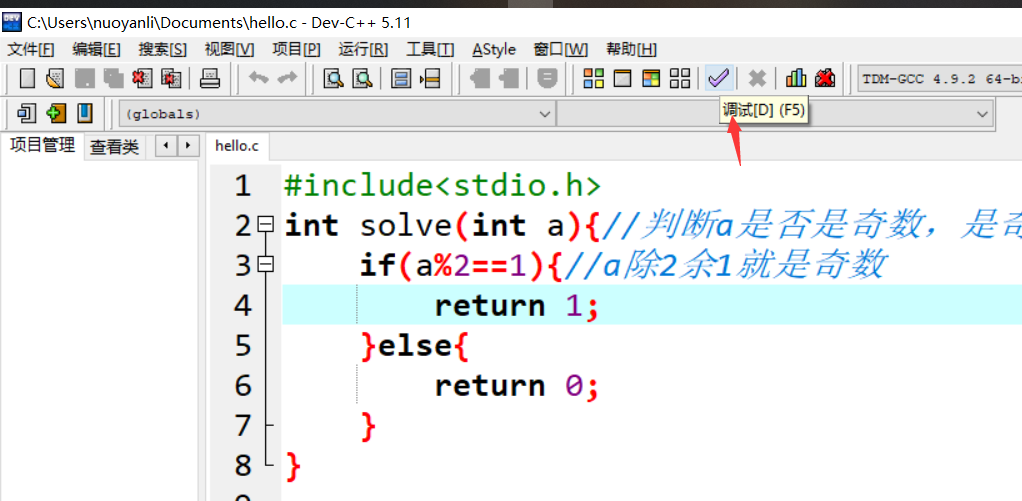Click the Undo arrow icon

tap(259, 79)
